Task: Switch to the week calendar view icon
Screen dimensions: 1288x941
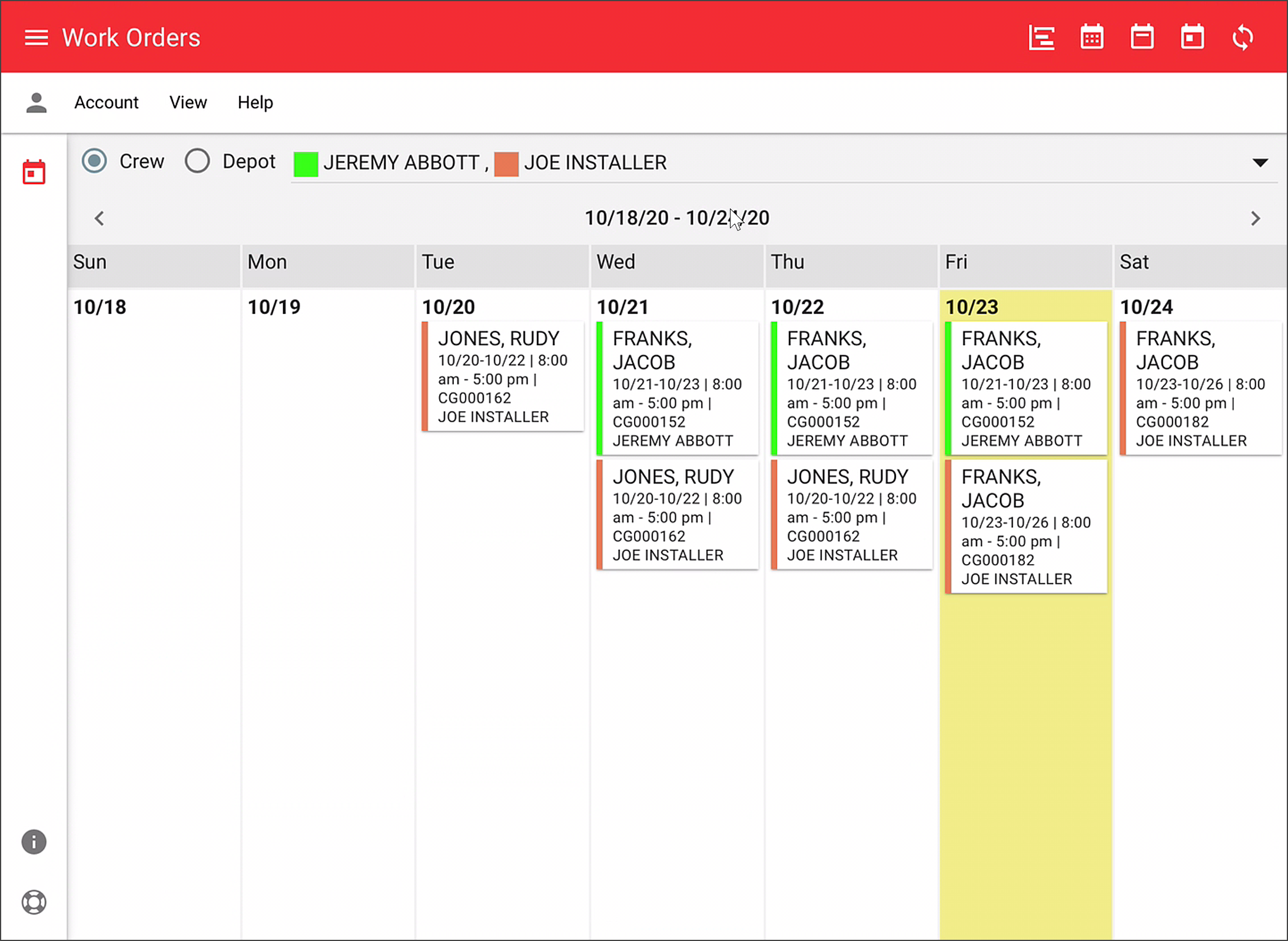Action: [1142, 37]
